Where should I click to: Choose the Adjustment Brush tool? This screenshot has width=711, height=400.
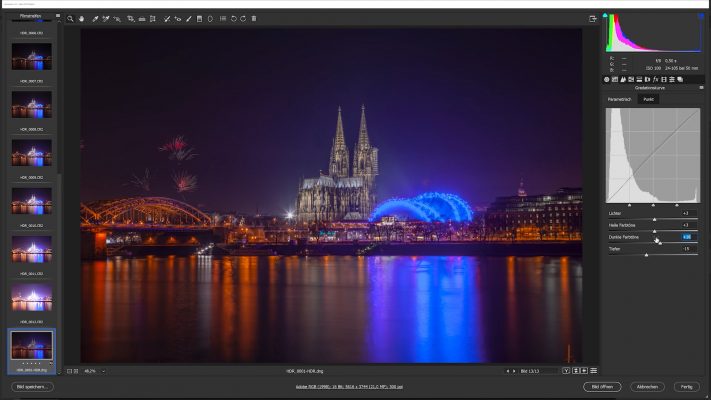click(189, 18)
